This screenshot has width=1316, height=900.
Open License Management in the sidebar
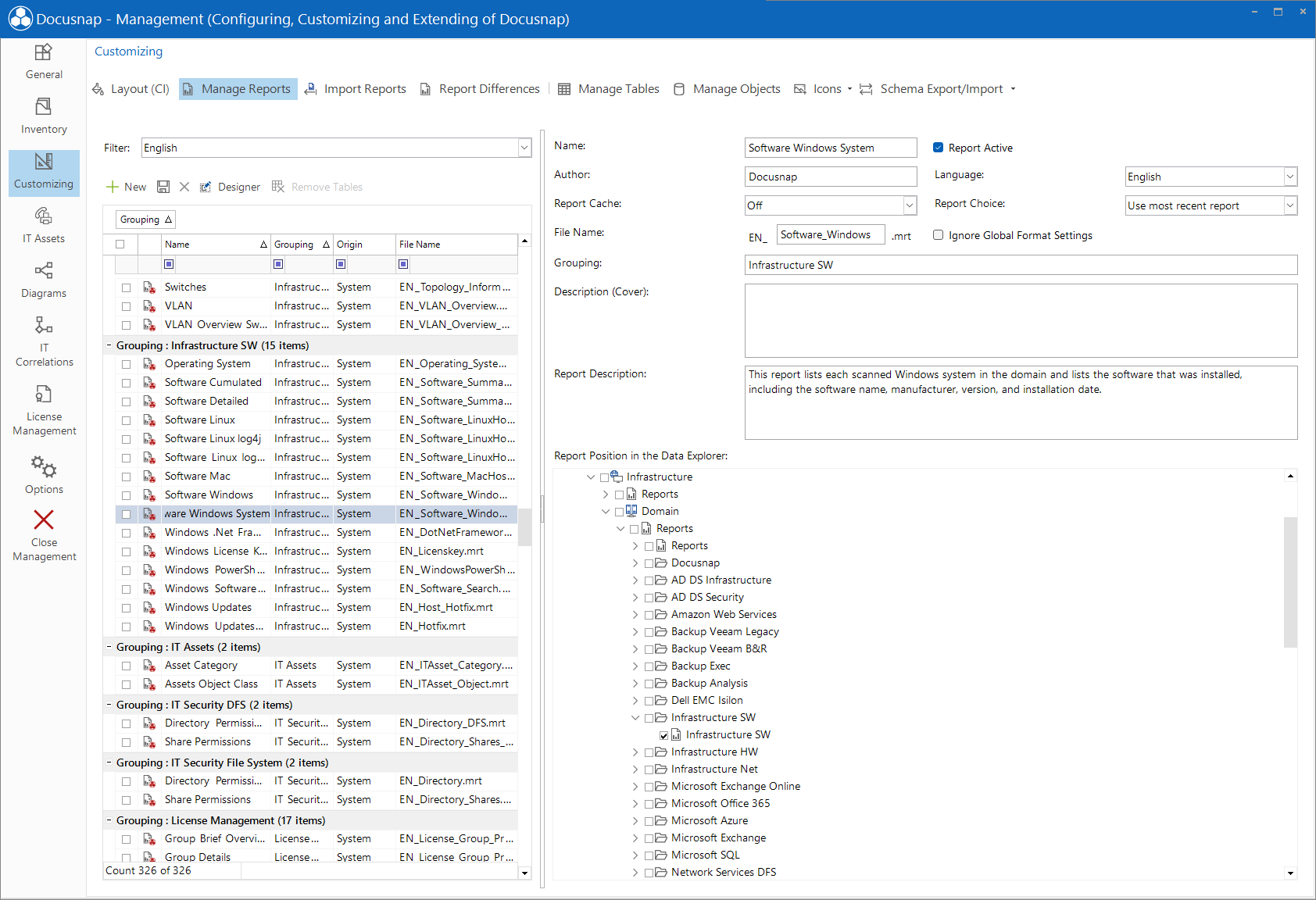(x=44, y=411)
